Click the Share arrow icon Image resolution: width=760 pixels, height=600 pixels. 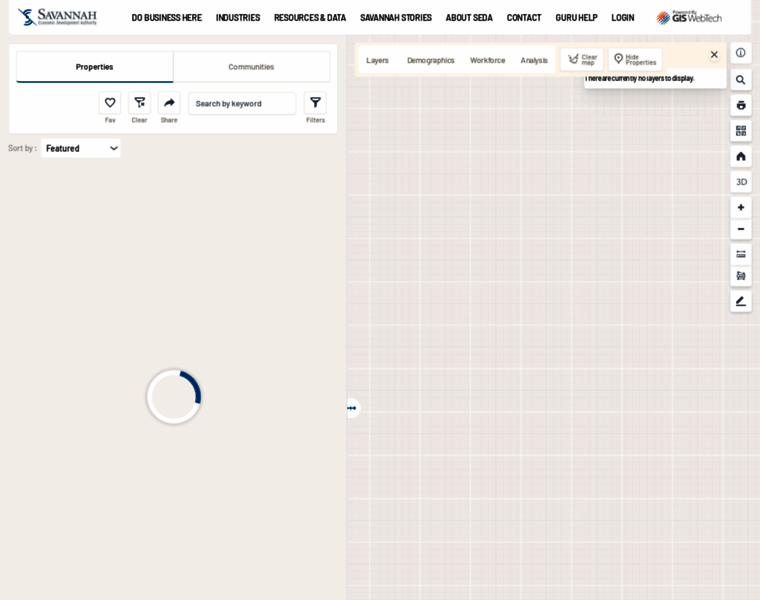[169, 103]
